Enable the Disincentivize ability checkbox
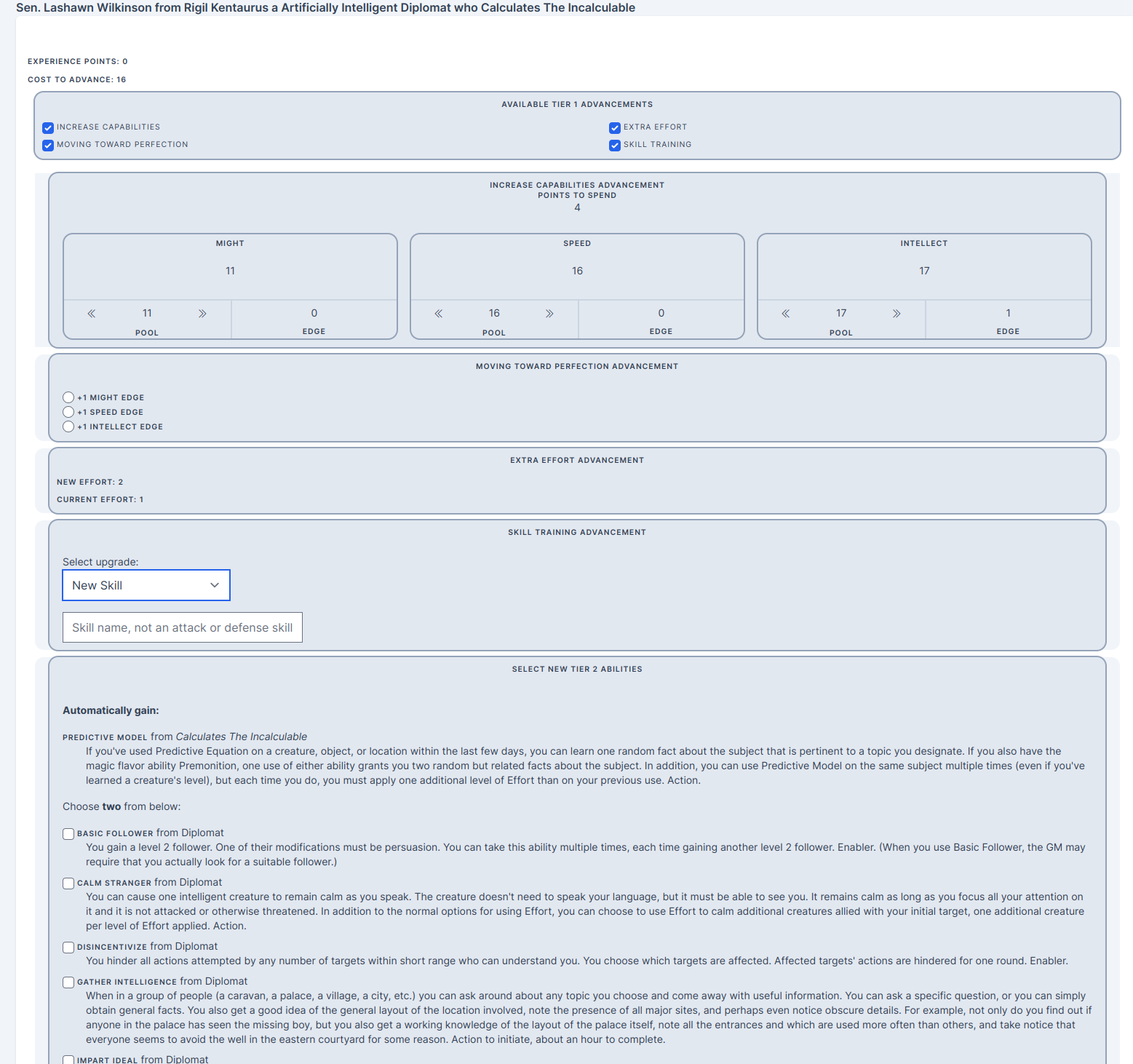The image size is (1133, 1064). tap(68, 948)
